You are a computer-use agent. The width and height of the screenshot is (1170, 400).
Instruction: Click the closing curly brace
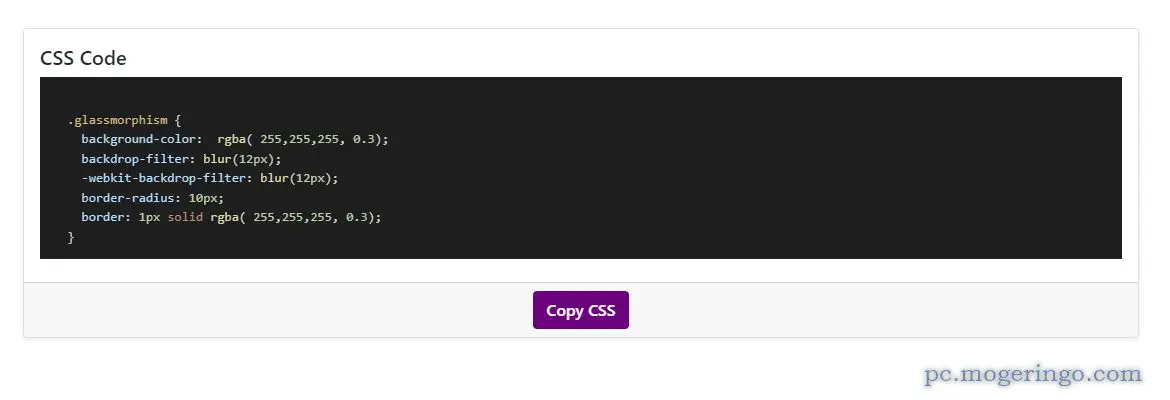coord(71,237)
